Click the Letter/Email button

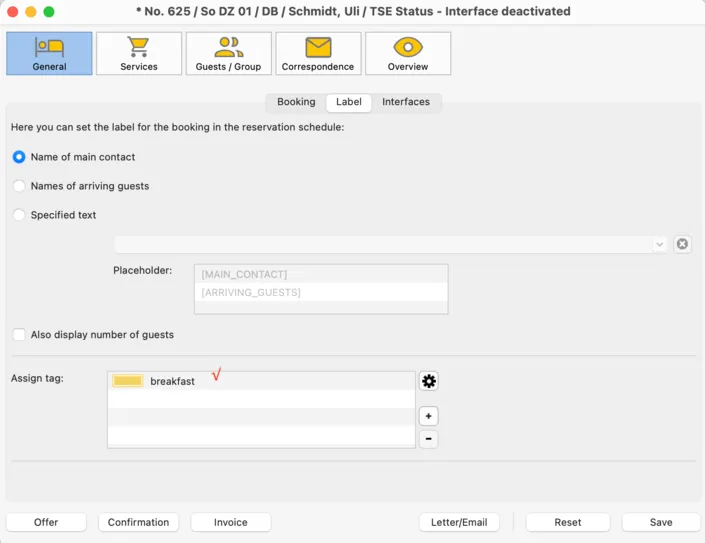click(459, 522)
